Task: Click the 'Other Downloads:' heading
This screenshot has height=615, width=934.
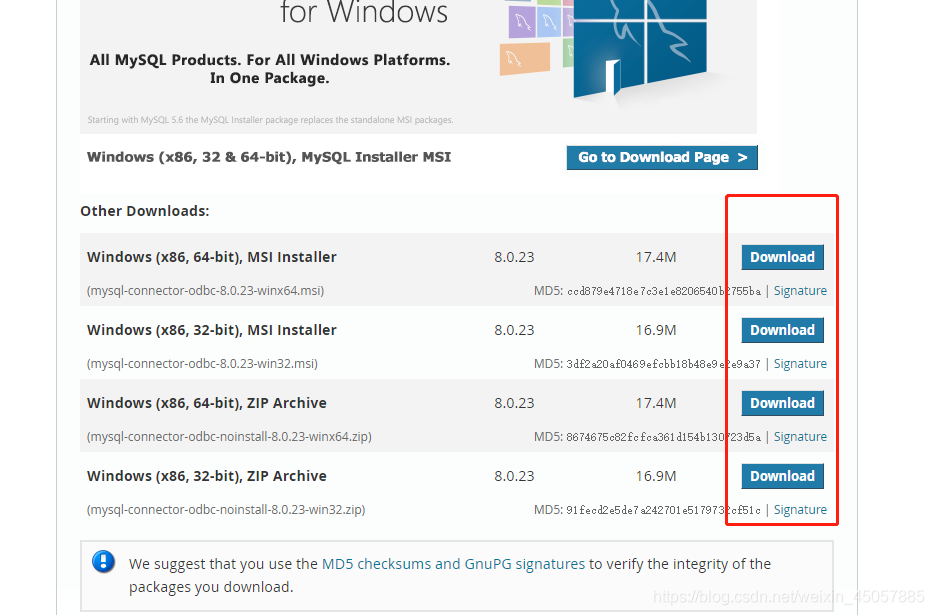Action: tap(145, 211)
